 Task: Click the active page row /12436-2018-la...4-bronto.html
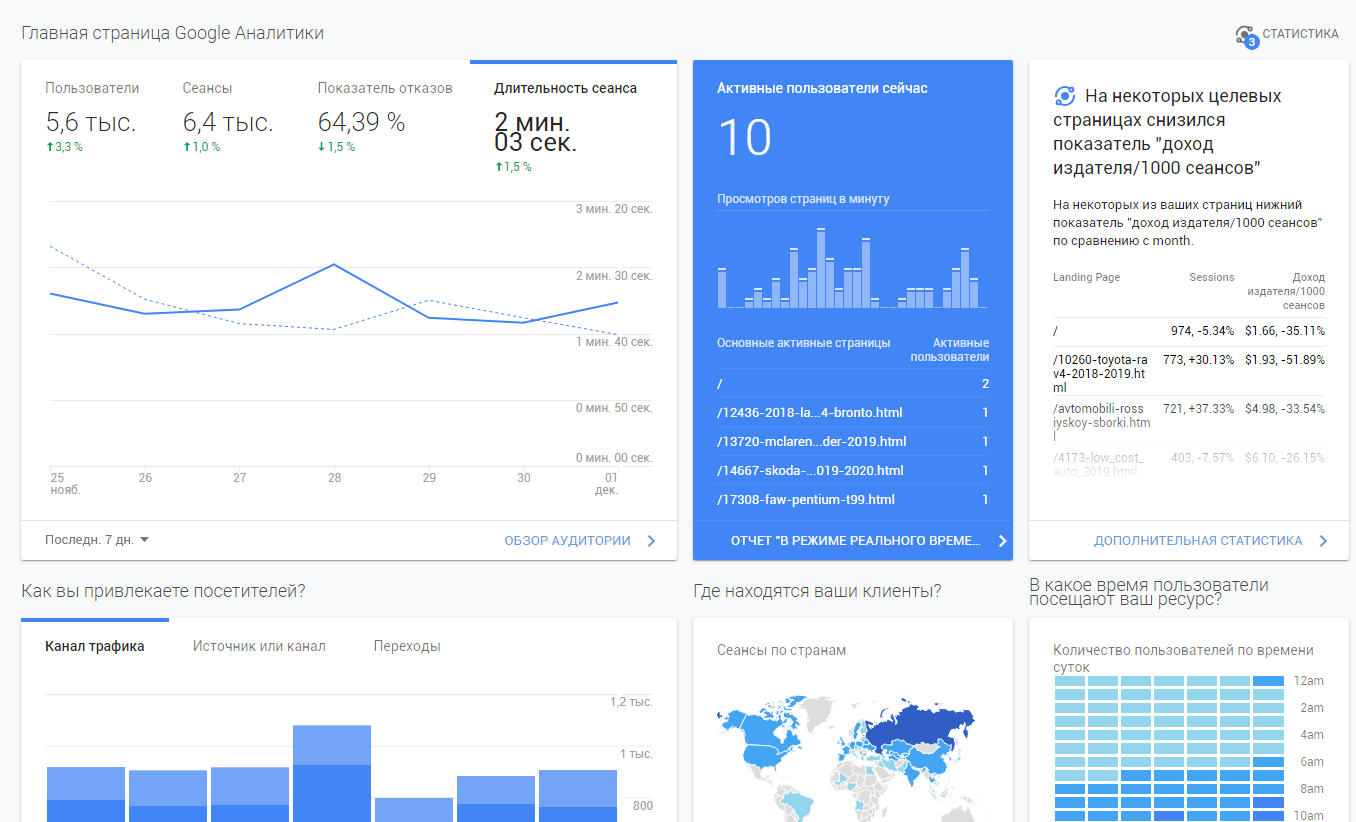[x=853, y=413]
